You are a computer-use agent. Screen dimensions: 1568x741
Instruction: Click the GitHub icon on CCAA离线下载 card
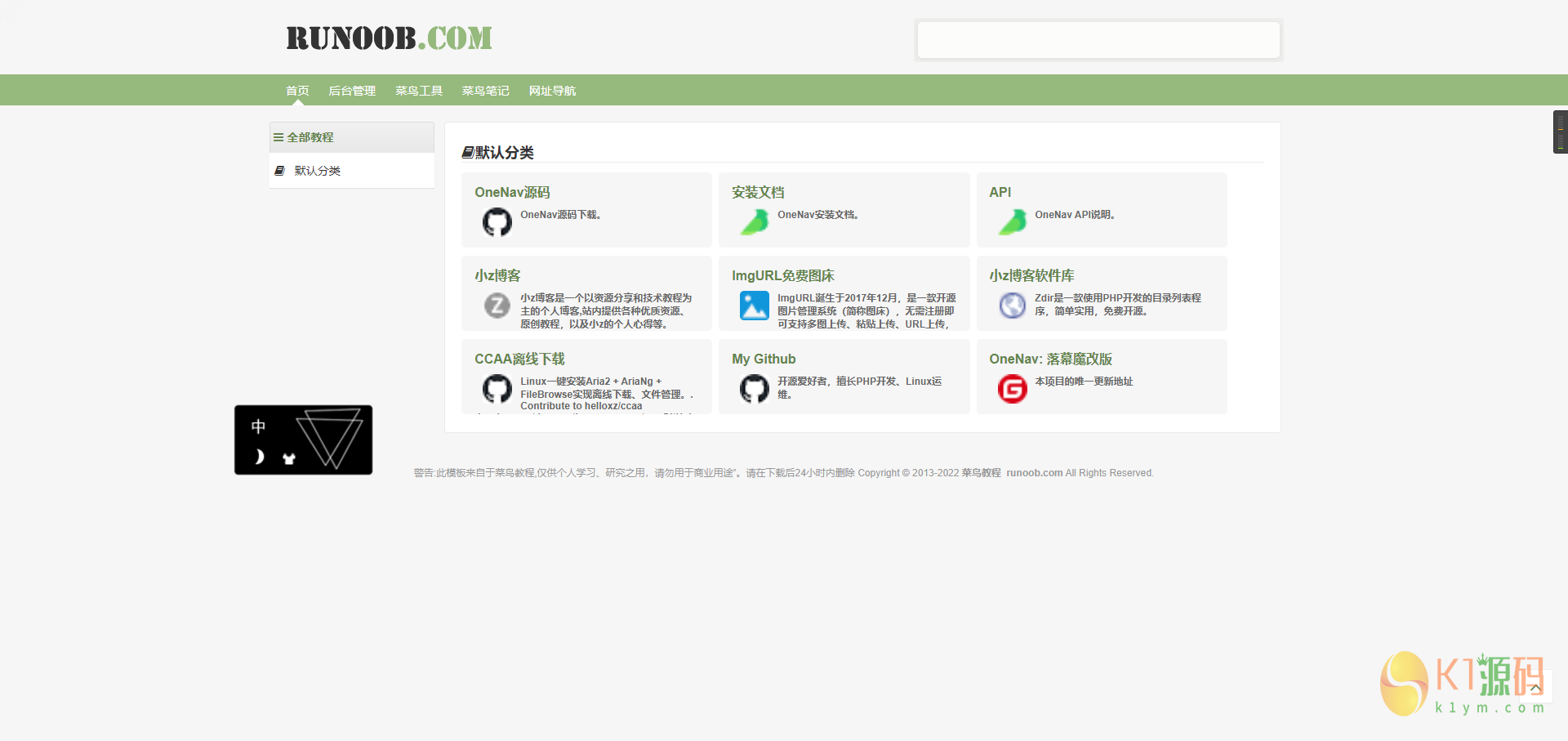[497, 389]
